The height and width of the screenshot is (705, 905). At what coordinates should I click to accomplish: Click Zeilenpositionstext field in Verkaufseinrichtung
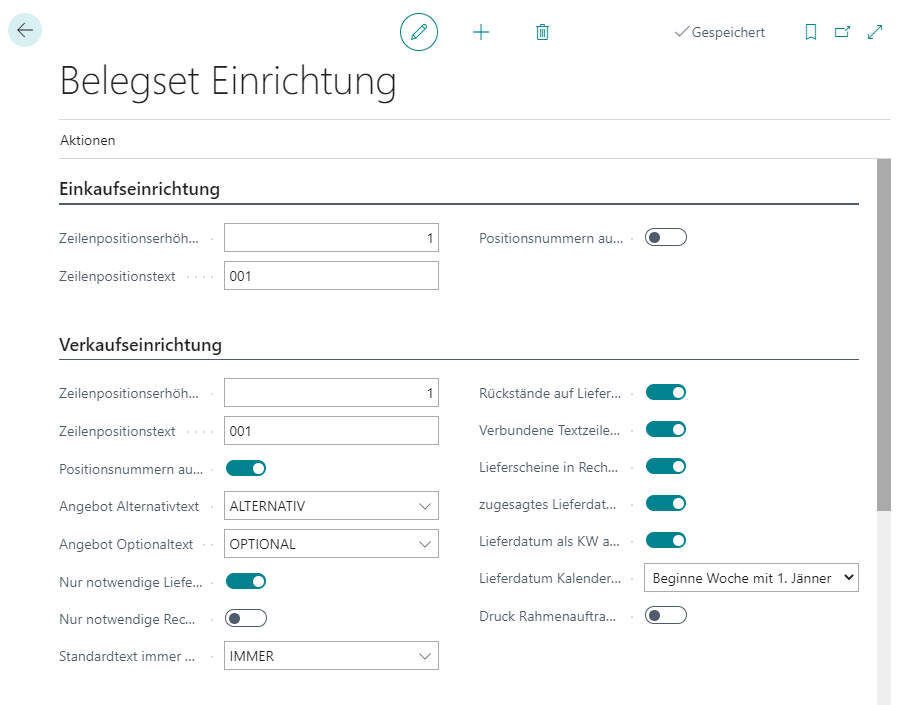click(x=331, y=431)
